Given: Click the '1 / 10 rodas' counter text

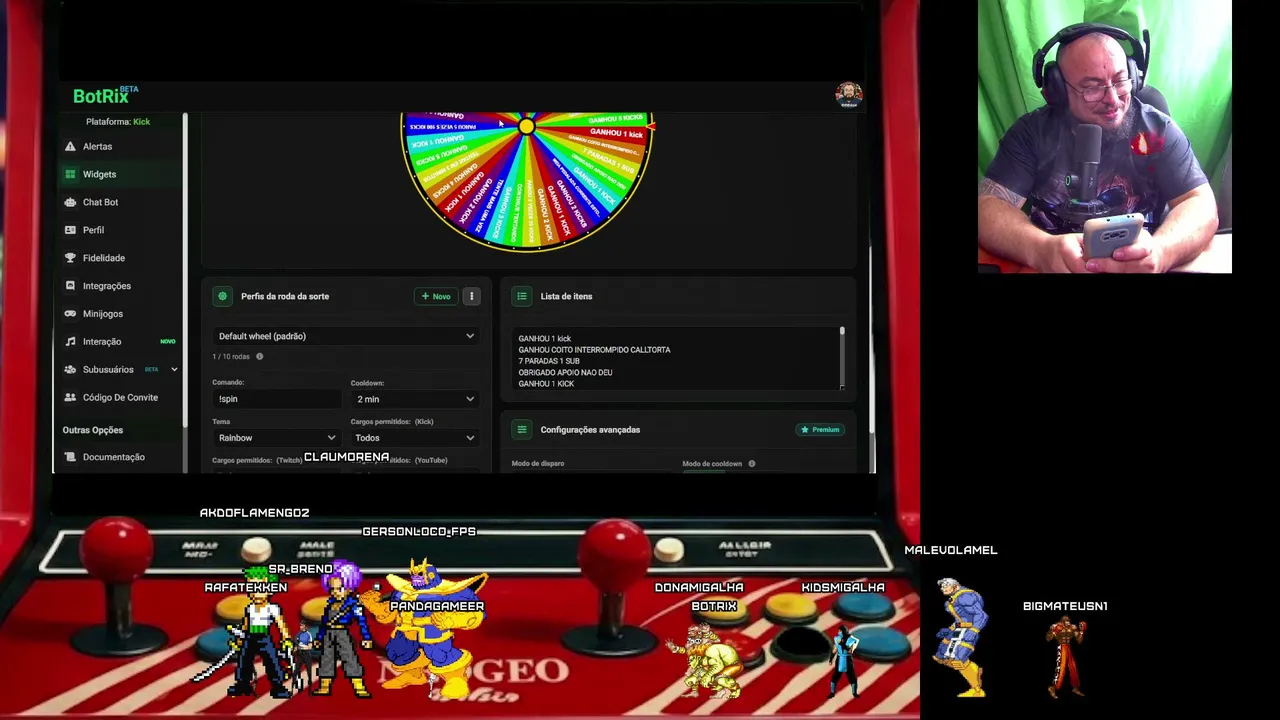Looking at the screenshot, I should click(x=231, y=356).
